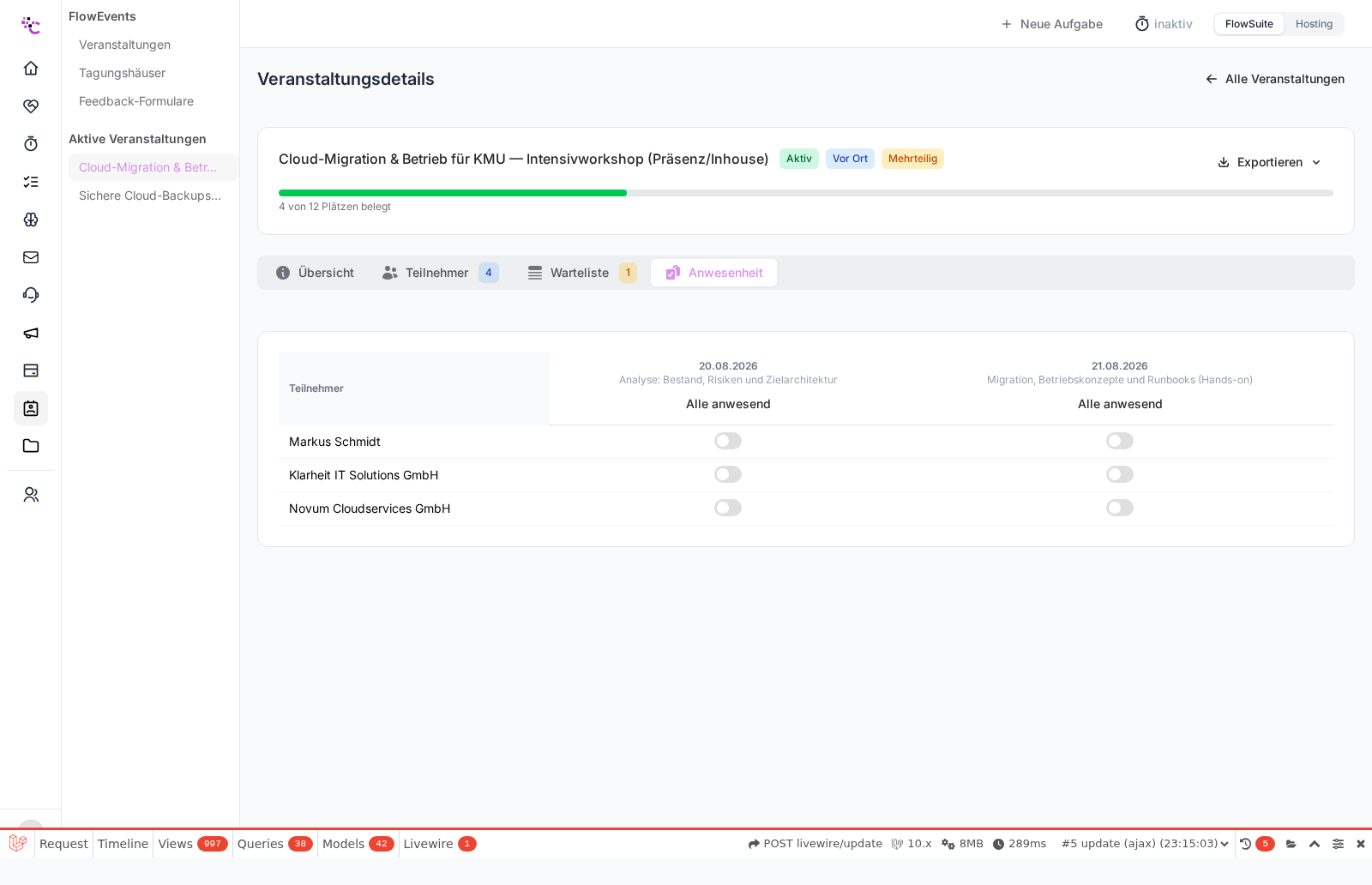Viewport: 1372px width, 885px height.
Task: Expand the Exportieren dropdown
Action: point(1269,162)
